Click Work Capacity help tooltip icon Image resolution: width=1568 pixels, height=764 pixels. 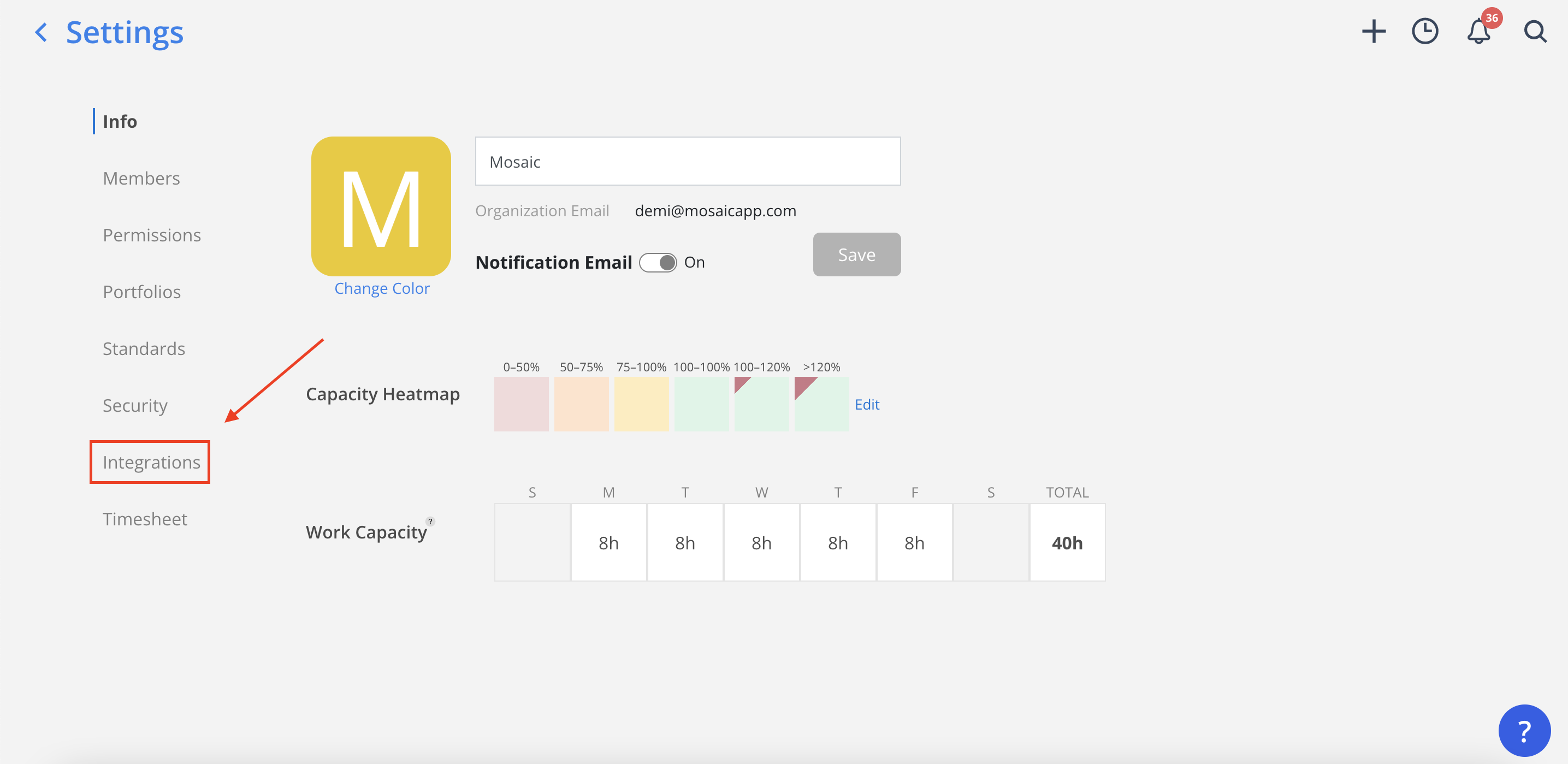430,521
